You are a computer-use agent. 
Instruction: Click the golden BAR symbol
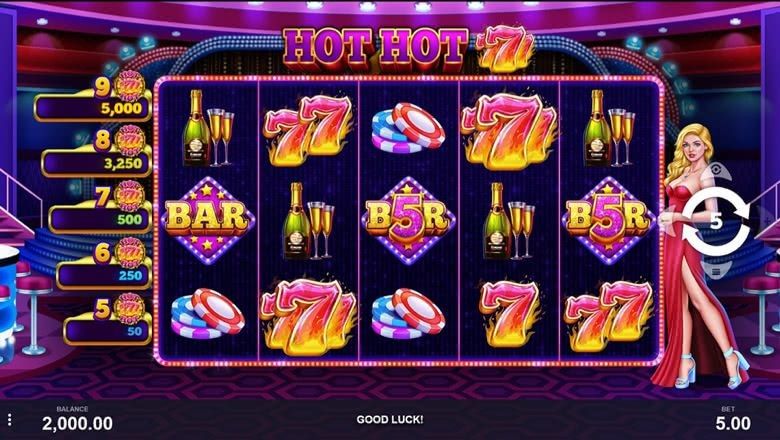[207, 220]
